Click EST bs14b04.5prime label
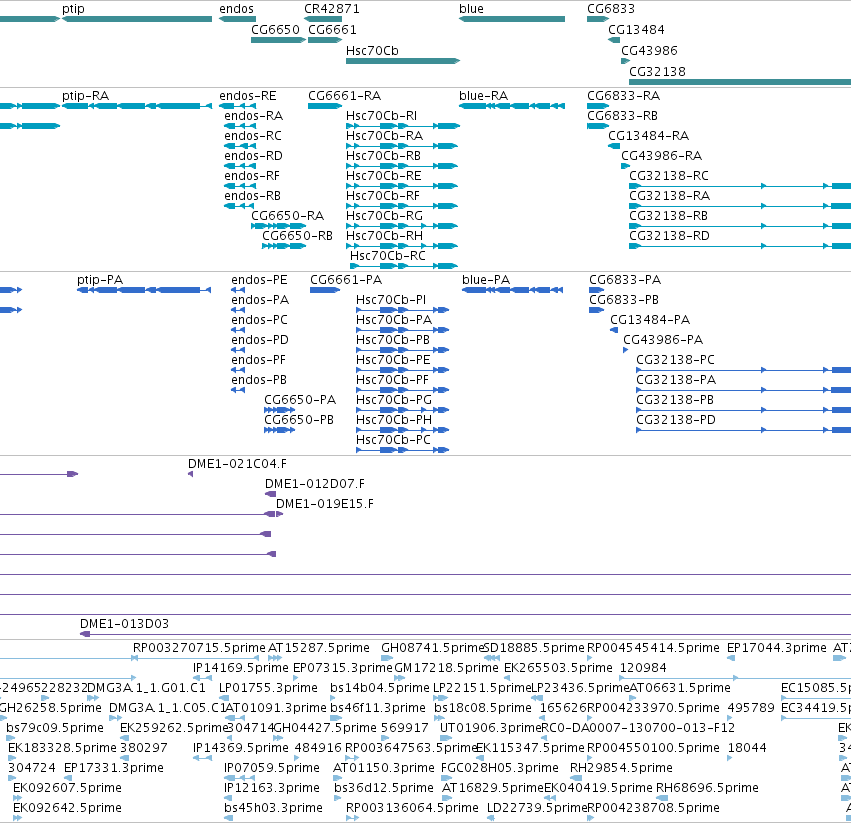This screenshot has height=823, width=851. [380, 688]
